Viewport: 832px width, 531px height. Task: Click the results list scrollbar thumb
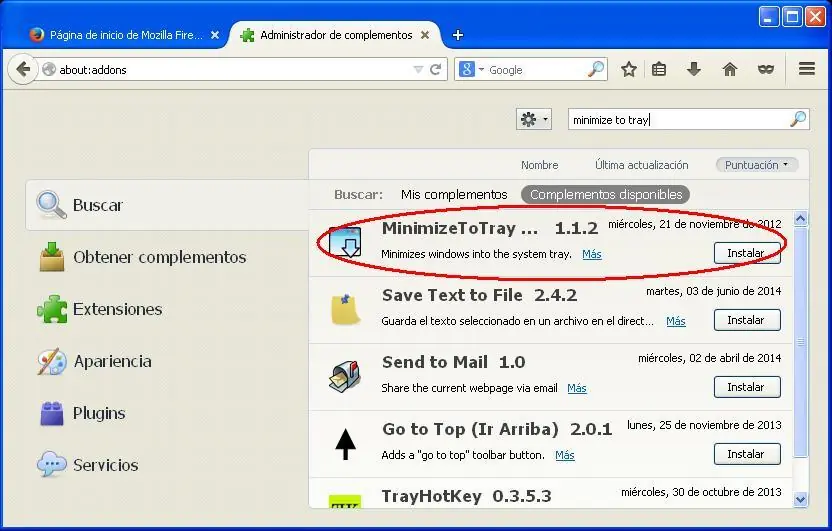click(x=801, y=342)
